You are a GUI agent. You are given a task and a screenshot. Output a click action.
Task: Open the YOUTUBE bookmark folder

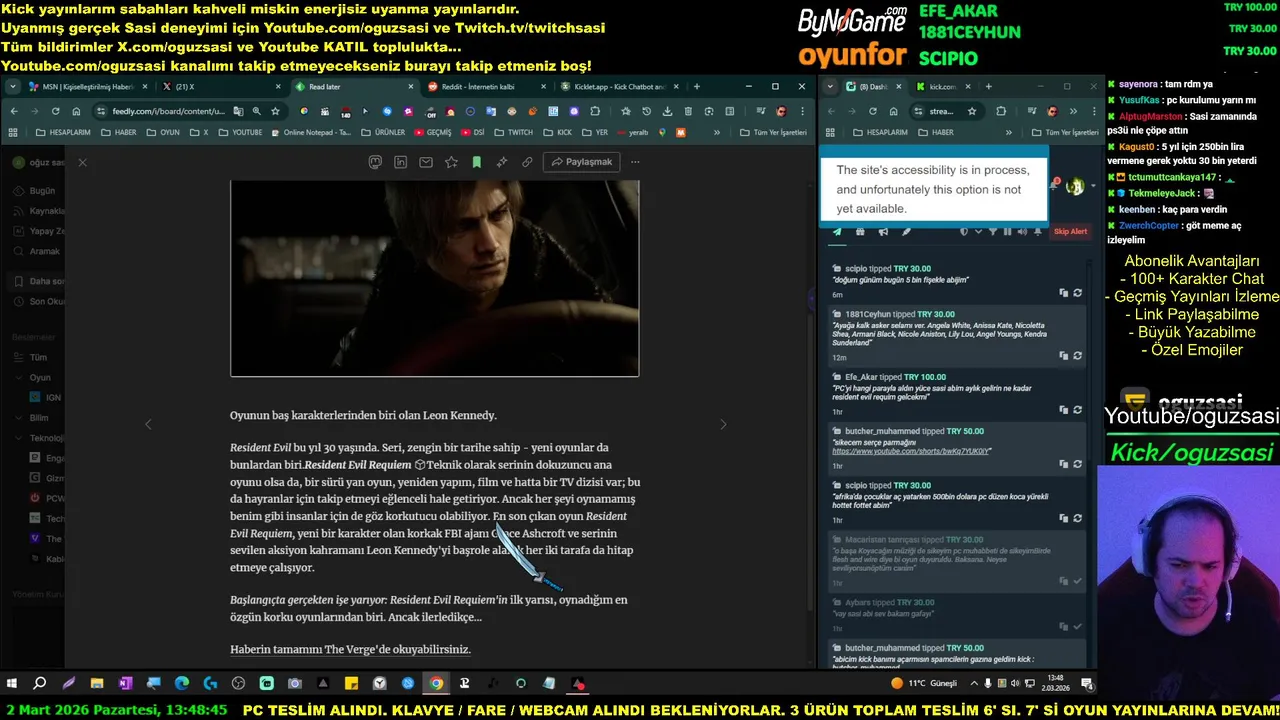click(241, 132)
